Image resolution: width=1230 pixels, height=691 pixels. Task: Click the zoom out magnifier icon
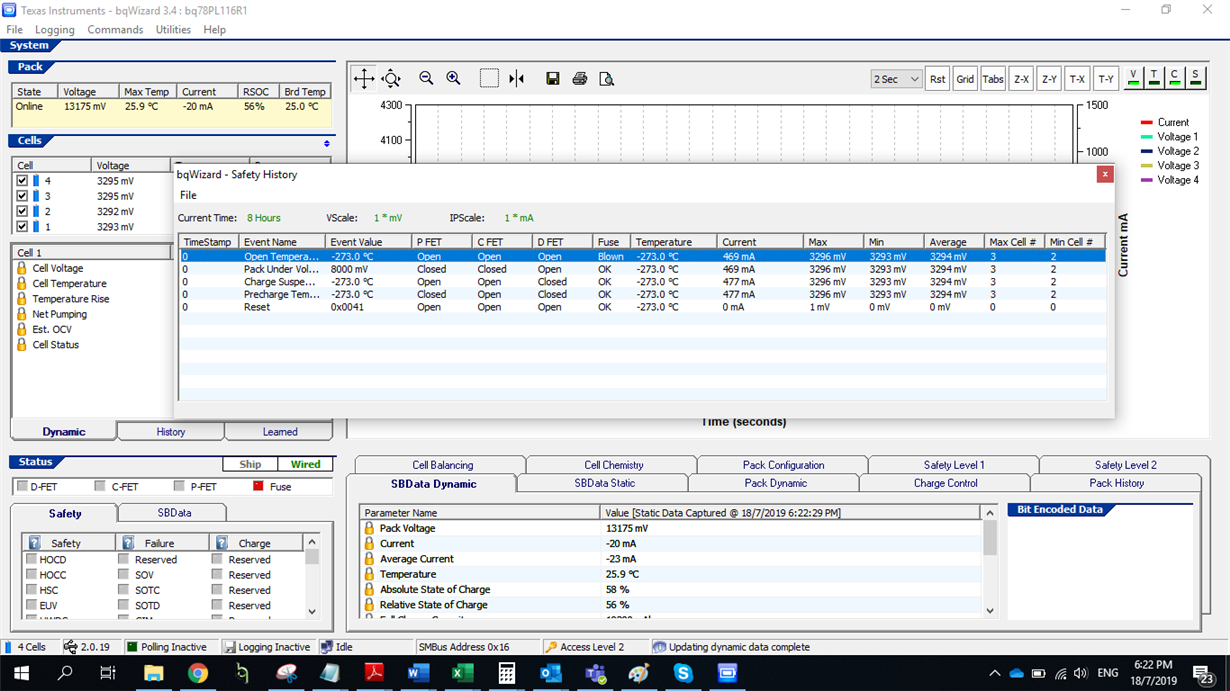pyautogui.click(x=426, y=79)
